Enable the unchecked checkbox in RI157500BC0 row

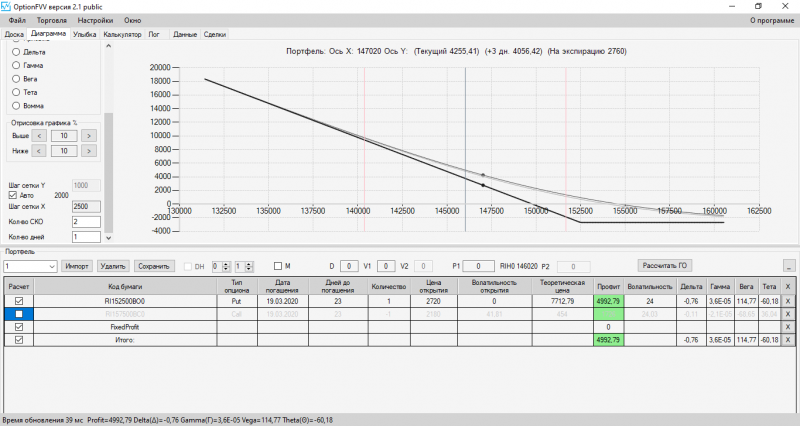point(19,314)
